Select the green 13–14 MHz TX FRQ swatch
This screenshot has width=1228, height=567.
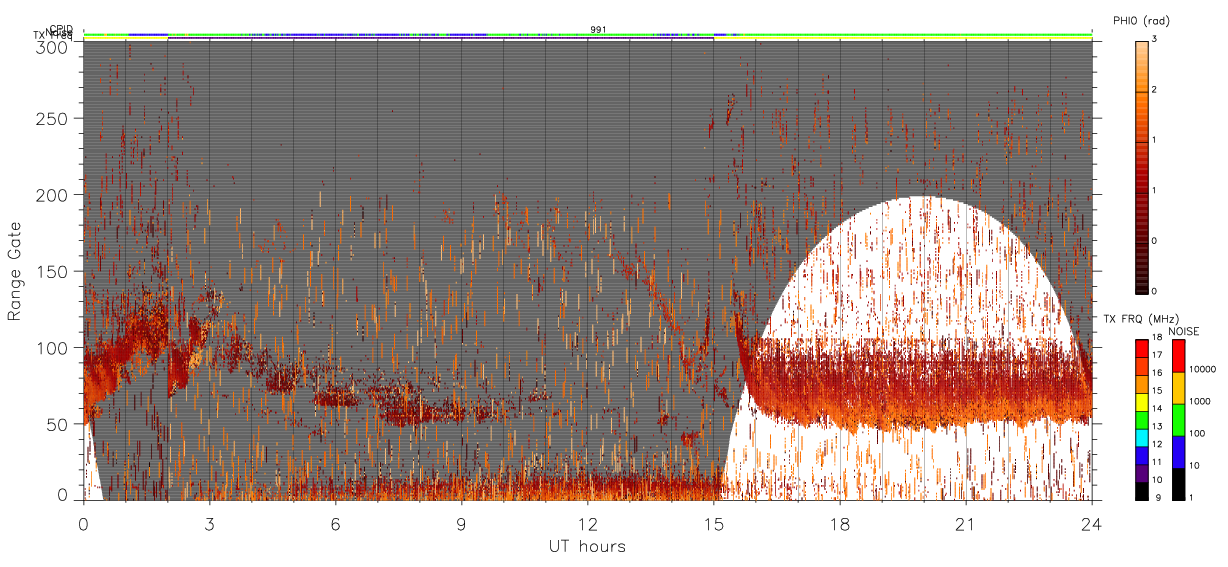pos(1141,420)
